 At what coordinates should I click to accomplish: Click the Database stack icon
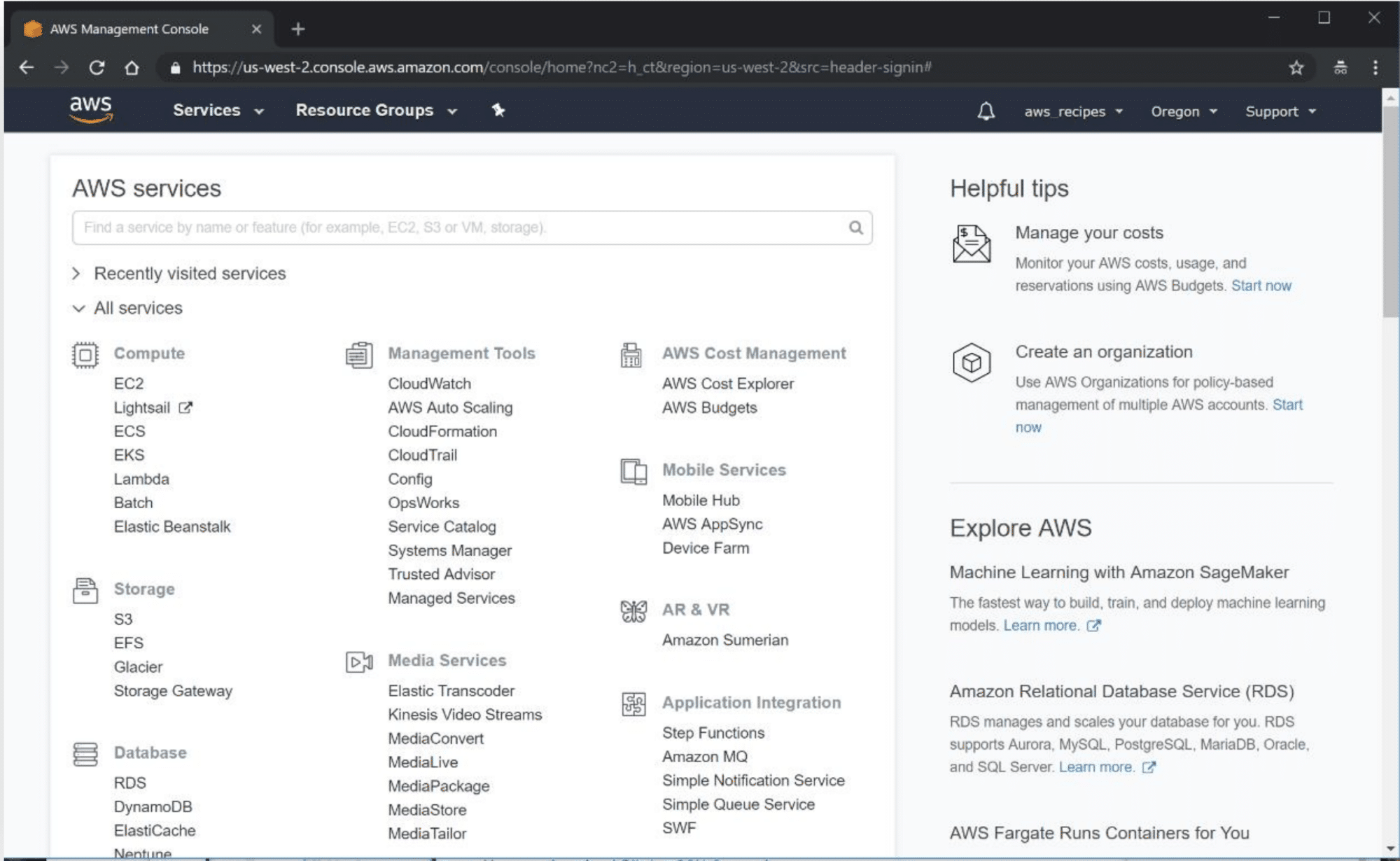[x=85, y=754]
